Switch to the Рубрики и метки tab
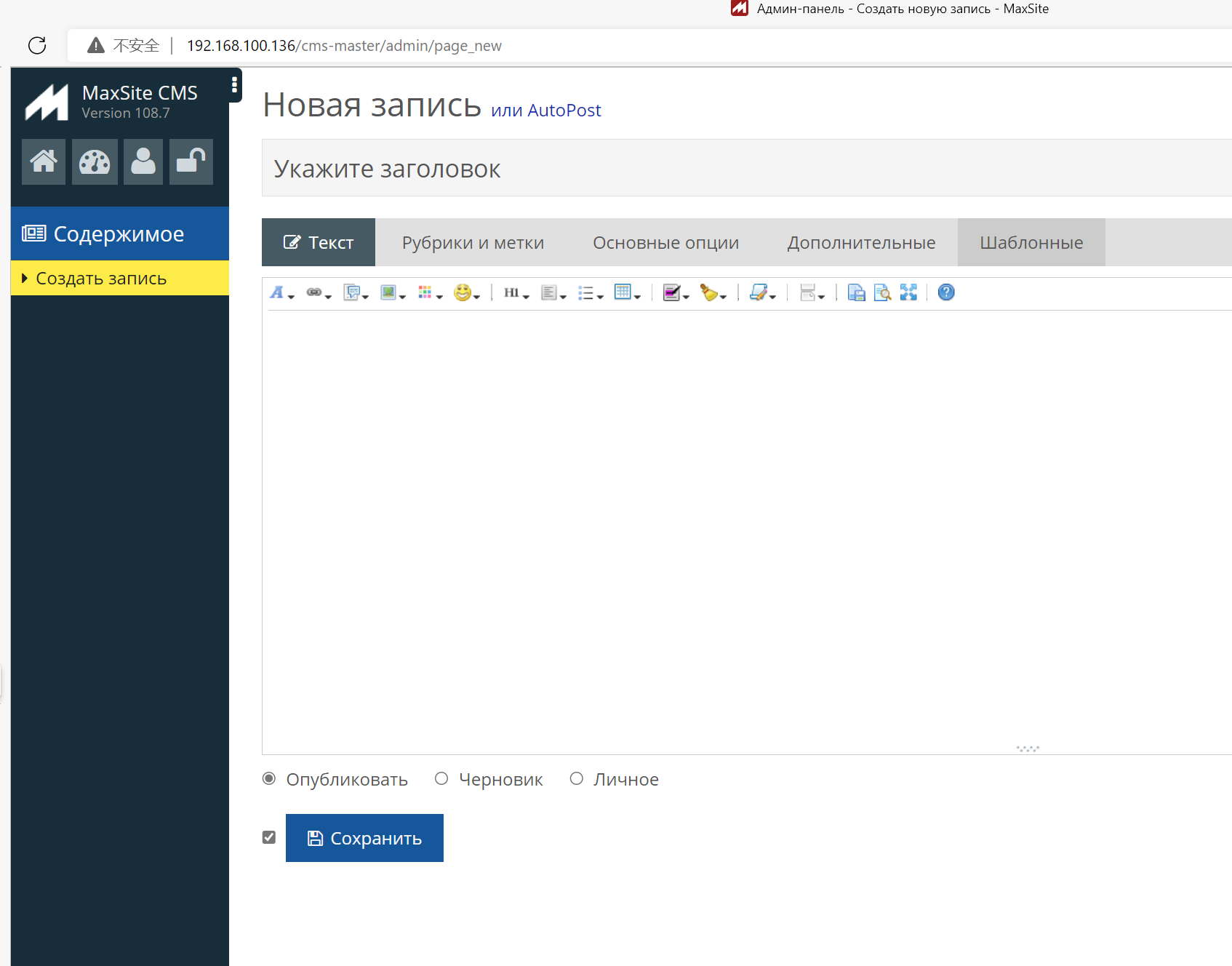 [x=473, y=242]
